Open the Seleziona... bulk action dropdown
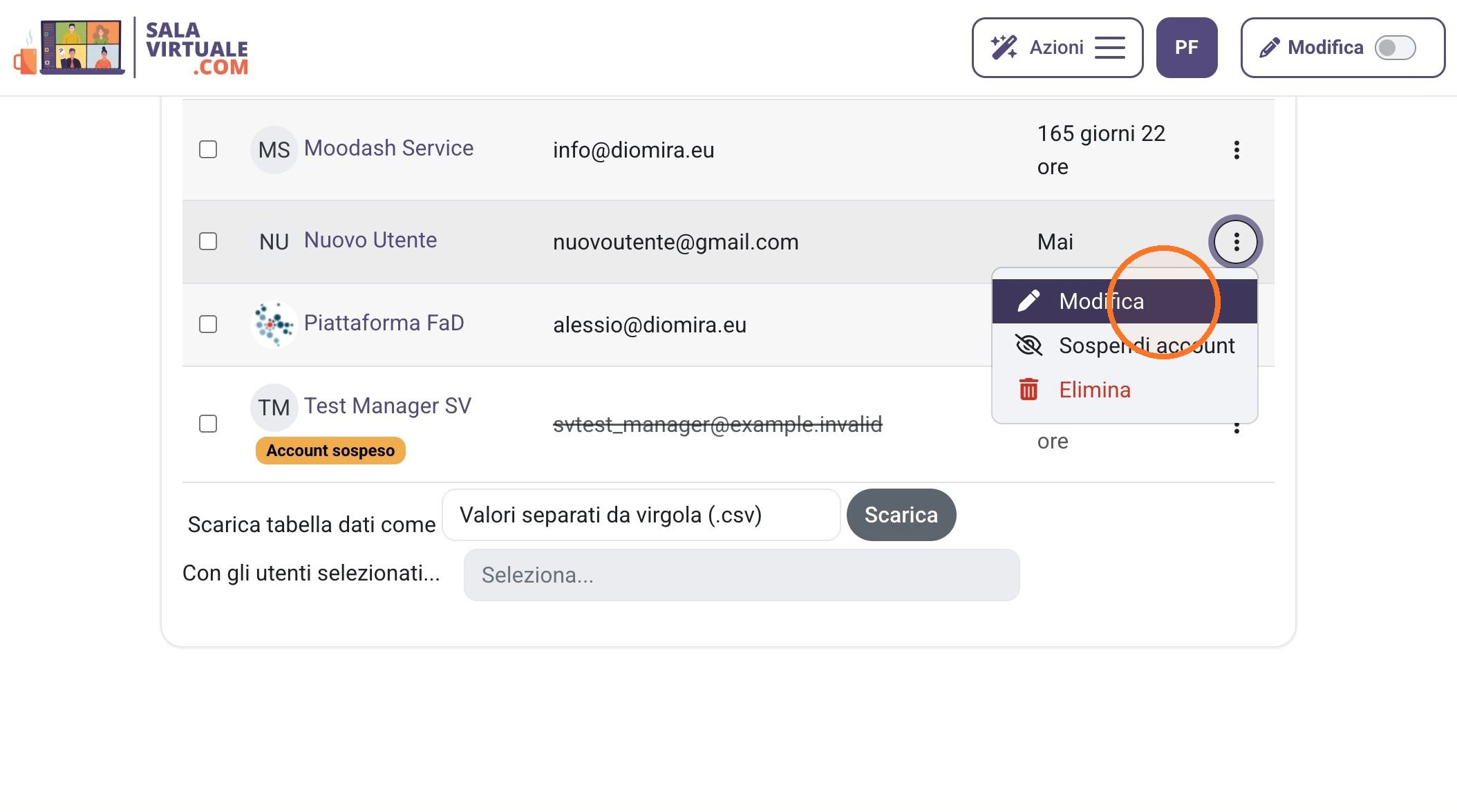This screenshot has height=812, width=1457. [x=742, y=575]
